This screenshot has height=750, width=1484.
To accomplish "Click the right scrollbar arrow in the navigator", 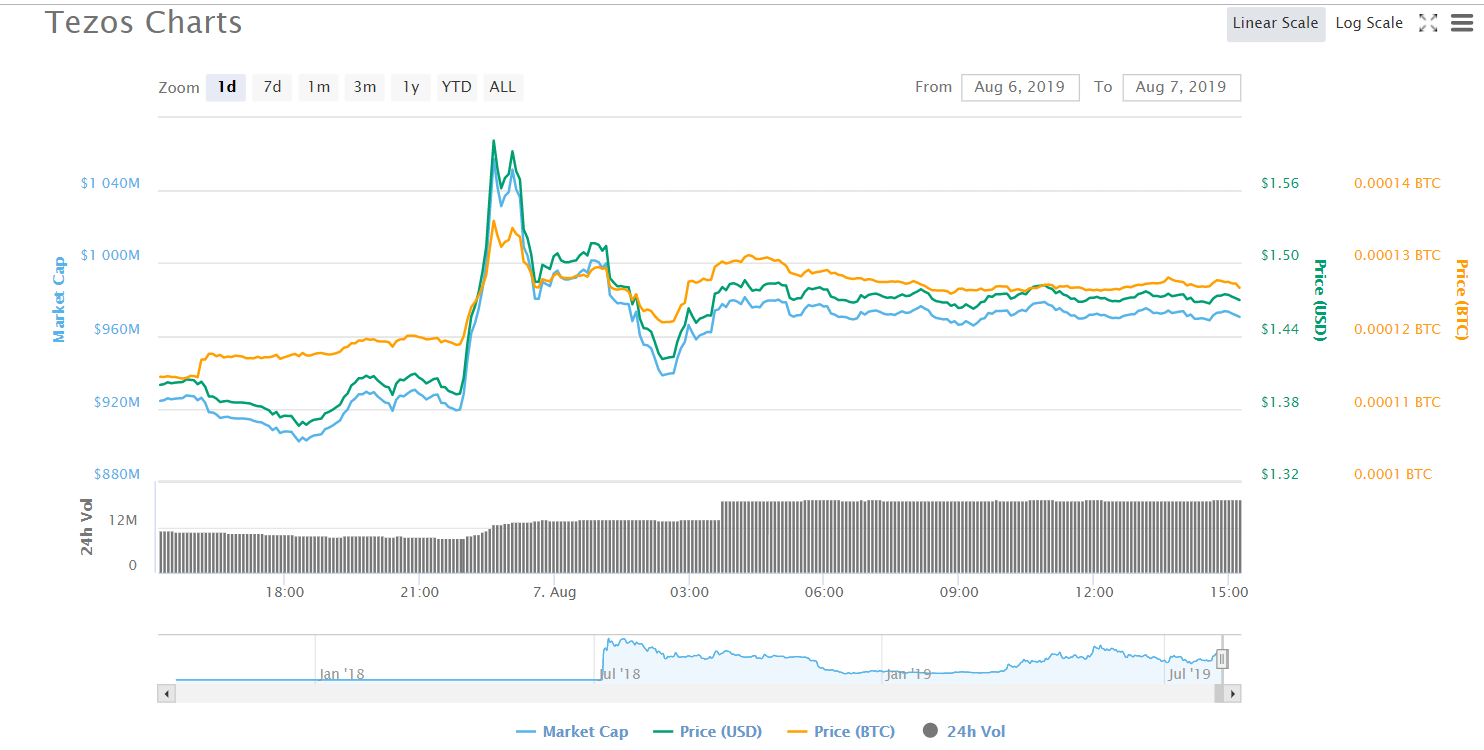I will click(1233, 693).
